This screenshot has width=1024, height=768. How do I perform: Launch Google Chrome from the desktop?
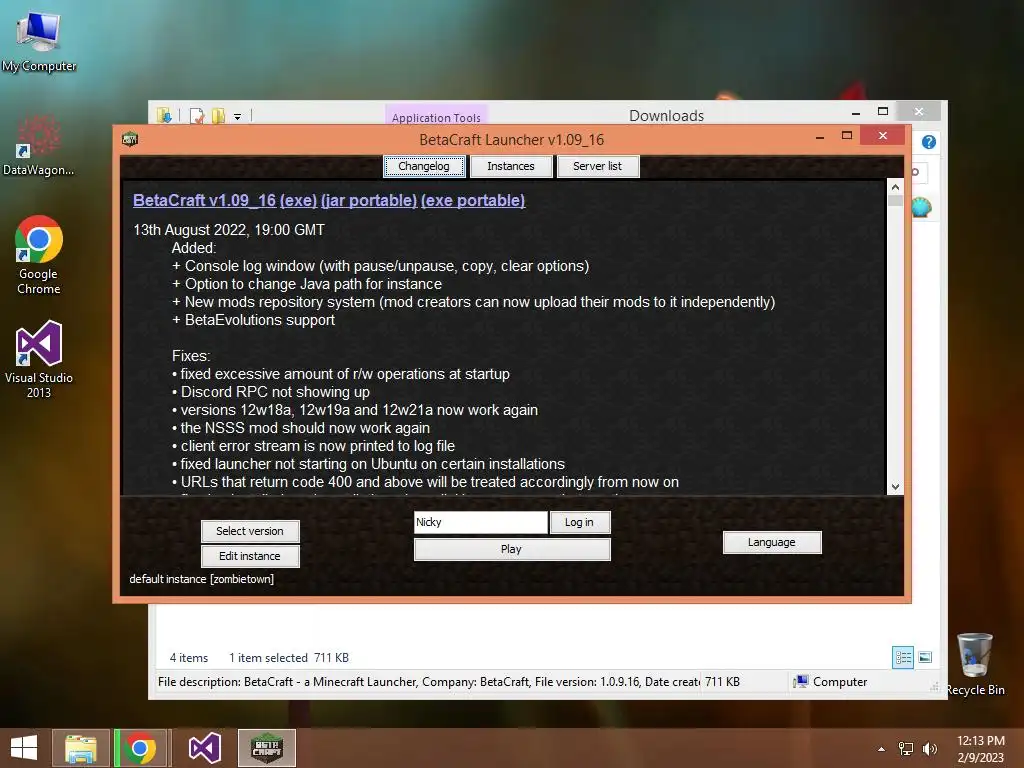(39, 255)
